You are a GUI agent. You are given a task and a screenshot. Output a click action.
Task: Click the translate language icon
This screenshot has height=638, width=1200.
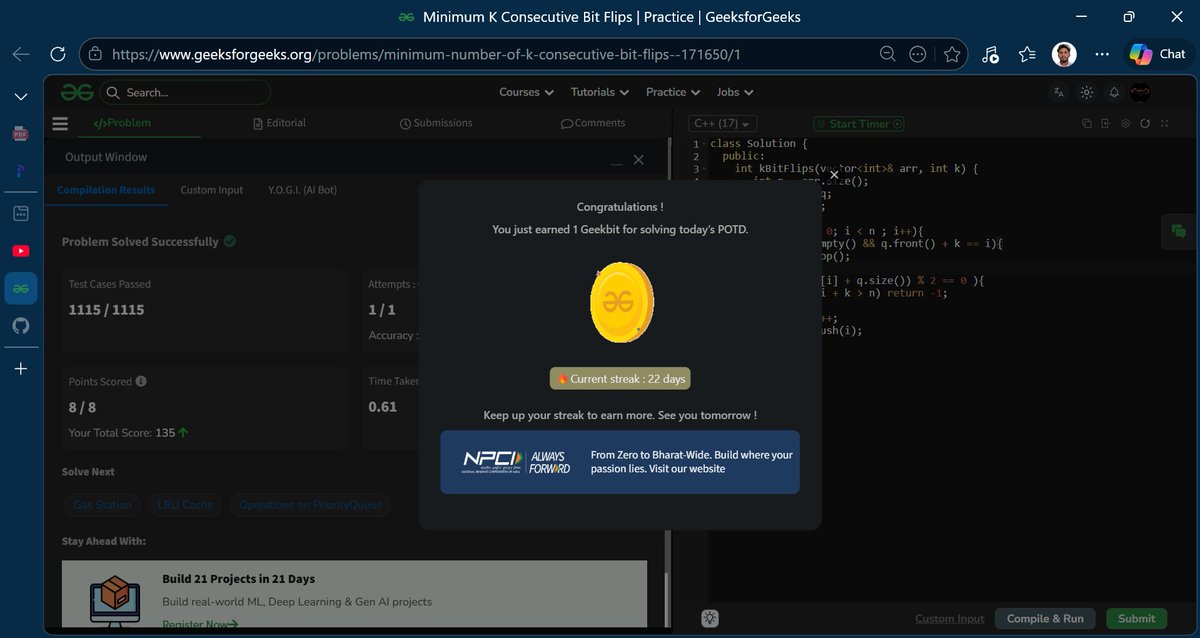coord(1059,92)
